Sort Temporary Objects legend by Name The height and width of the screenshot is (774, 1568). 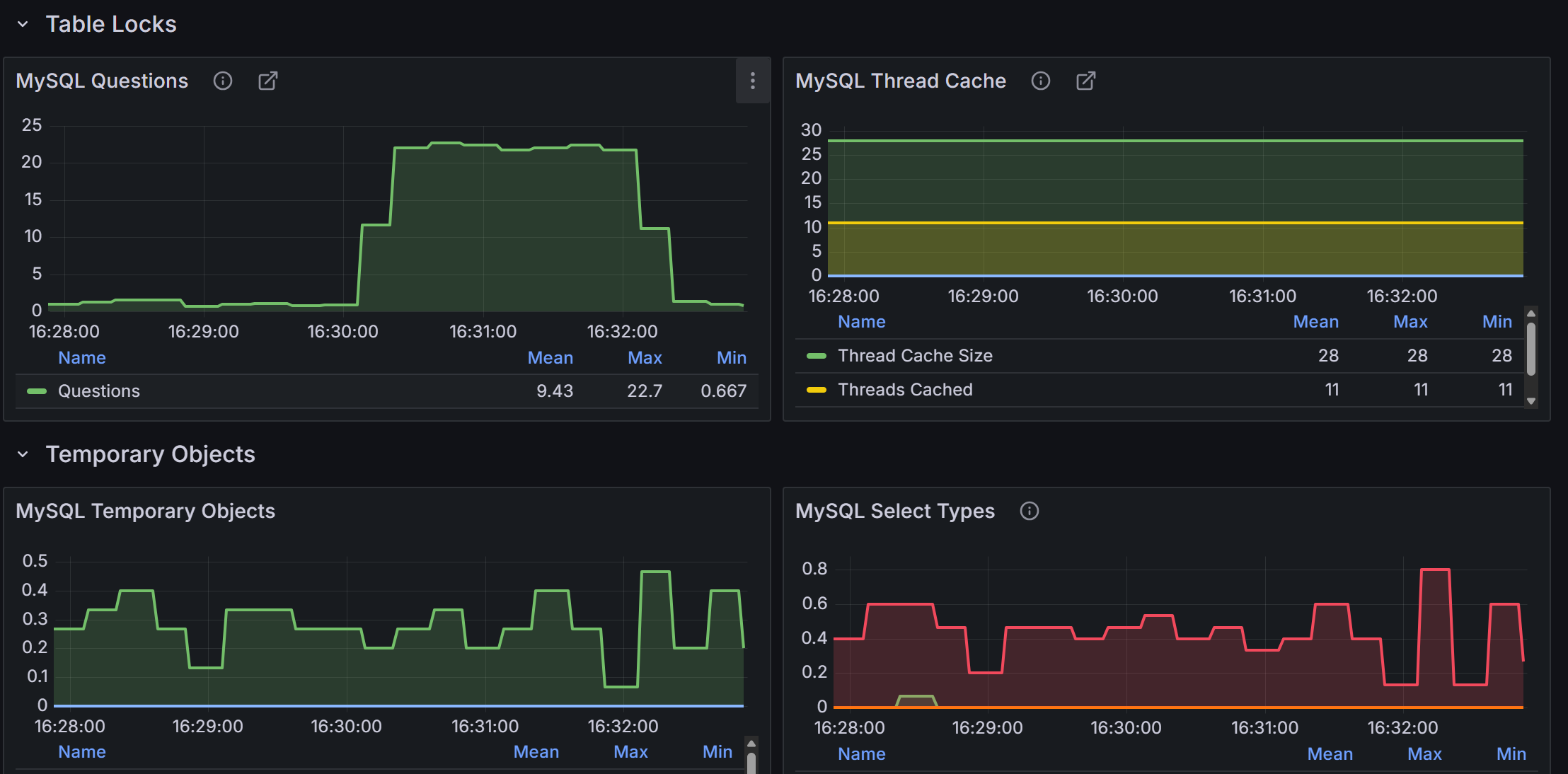tap(82, 752)
